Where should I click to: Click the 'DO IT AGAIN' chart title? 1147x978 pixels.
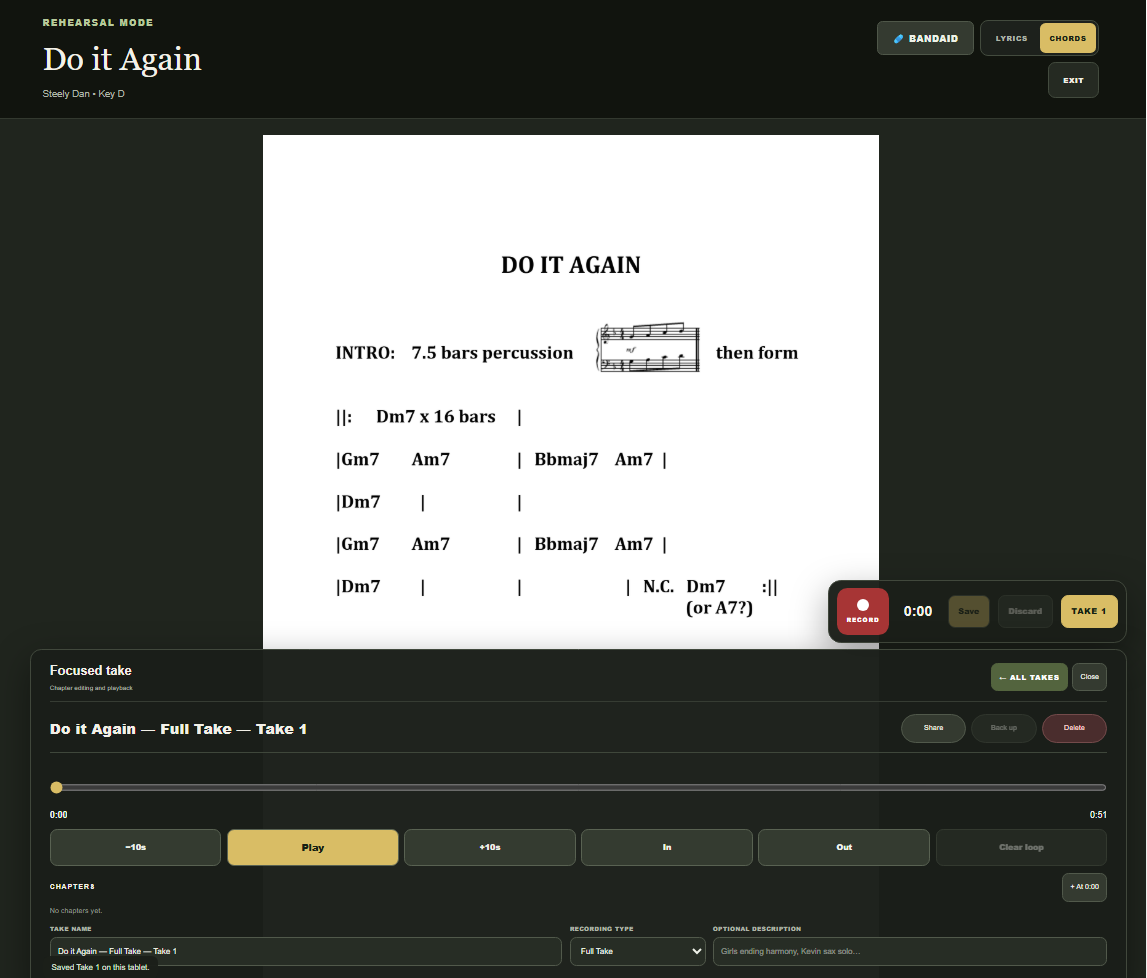pyautogui.click(x=571, y=265)
